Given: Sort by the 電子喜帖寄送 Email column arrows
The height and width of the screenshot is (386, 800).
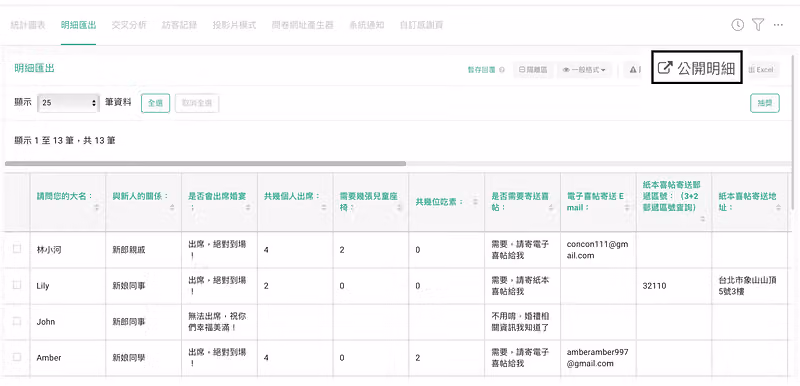Looking at the screenshot, I should coord(627,207).
